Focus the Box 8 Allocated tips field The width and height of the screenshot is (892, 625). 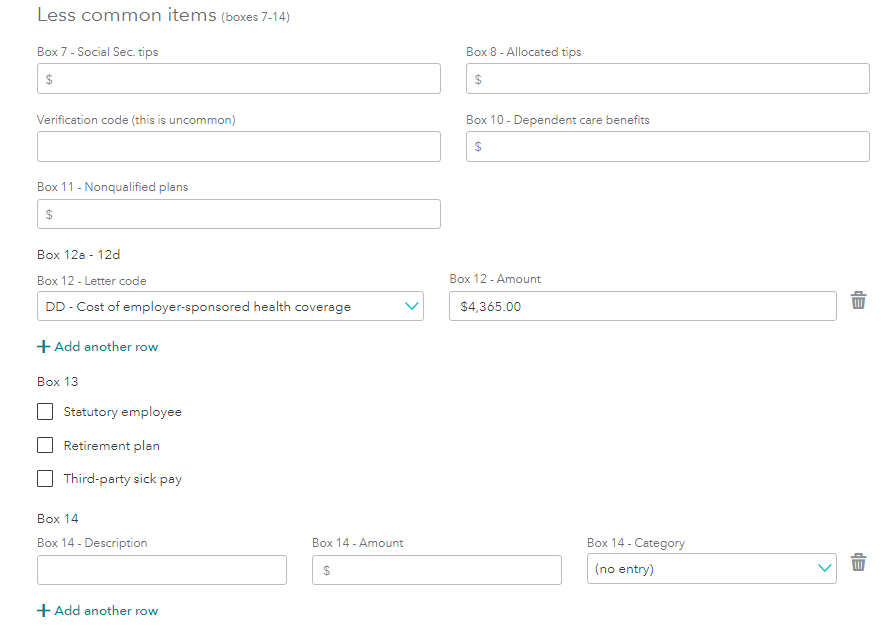pyautogui.click(x=667, y=79)
